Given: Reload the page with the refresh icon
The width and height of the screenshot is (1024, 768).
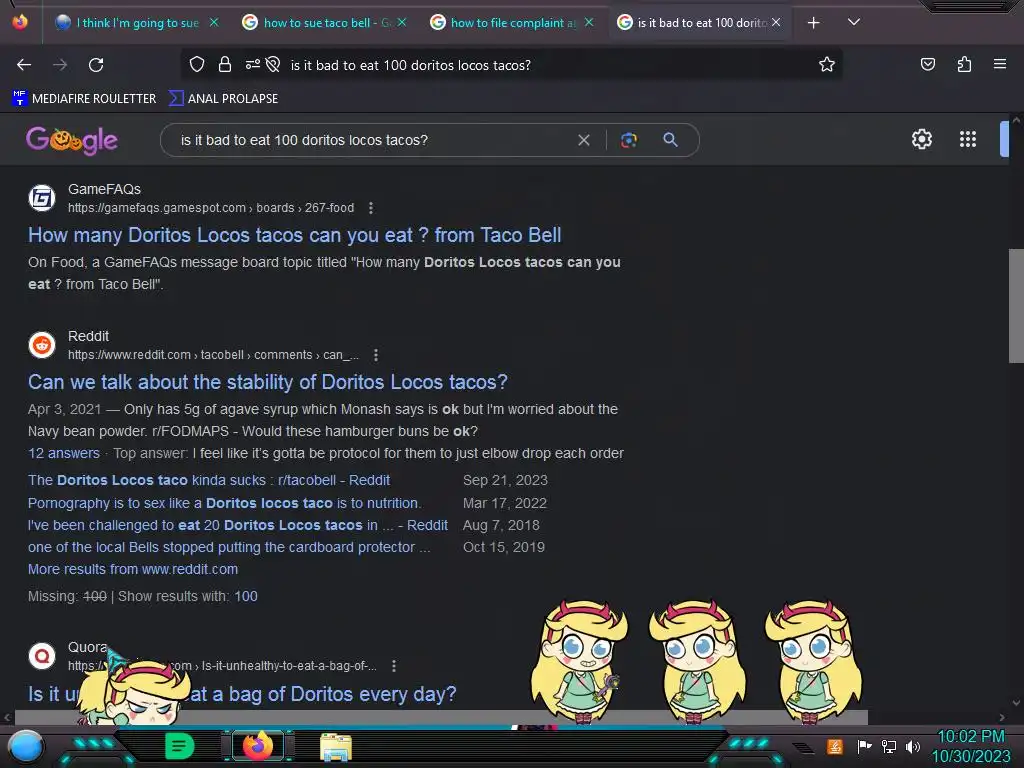Looking at the screenshot, I should (x=96, y=65).
